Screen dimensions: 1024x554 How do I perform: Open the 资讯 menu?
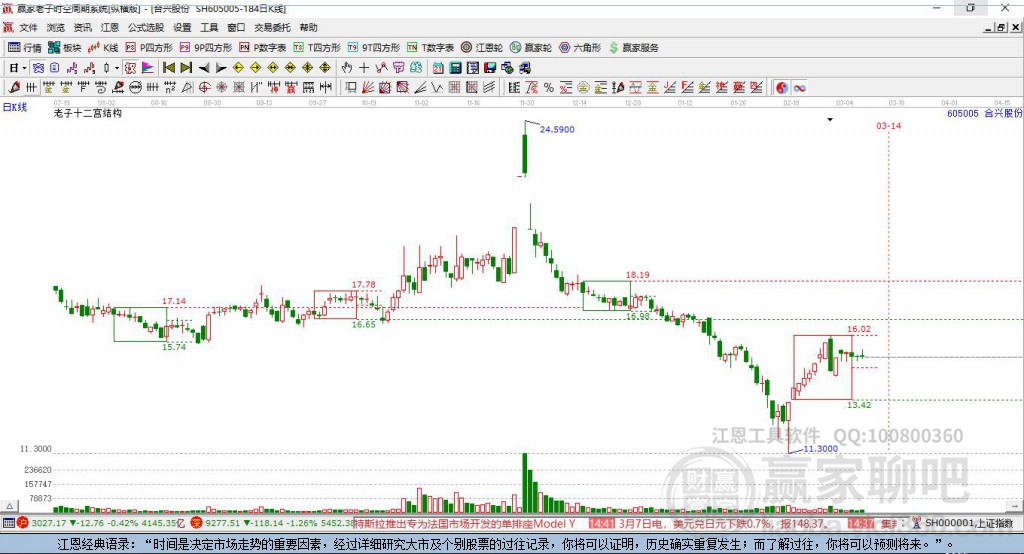pos(82,27)
